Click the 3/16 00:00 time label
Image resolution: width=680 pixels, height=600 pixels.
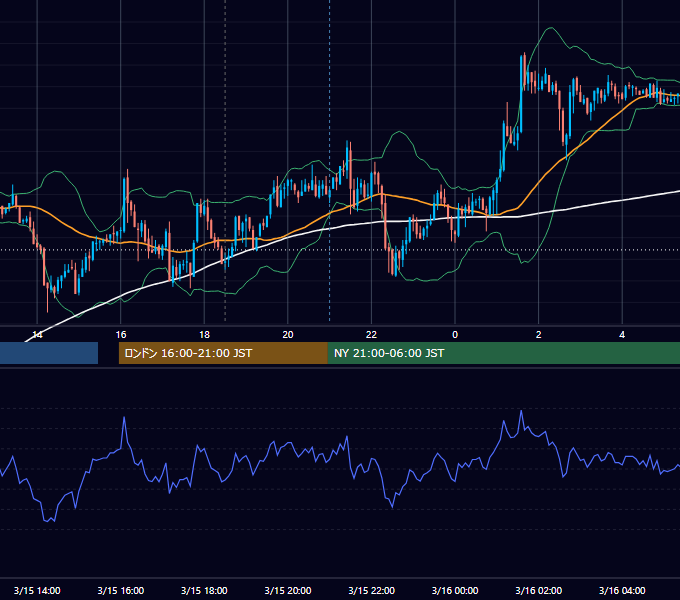point(455,590)
